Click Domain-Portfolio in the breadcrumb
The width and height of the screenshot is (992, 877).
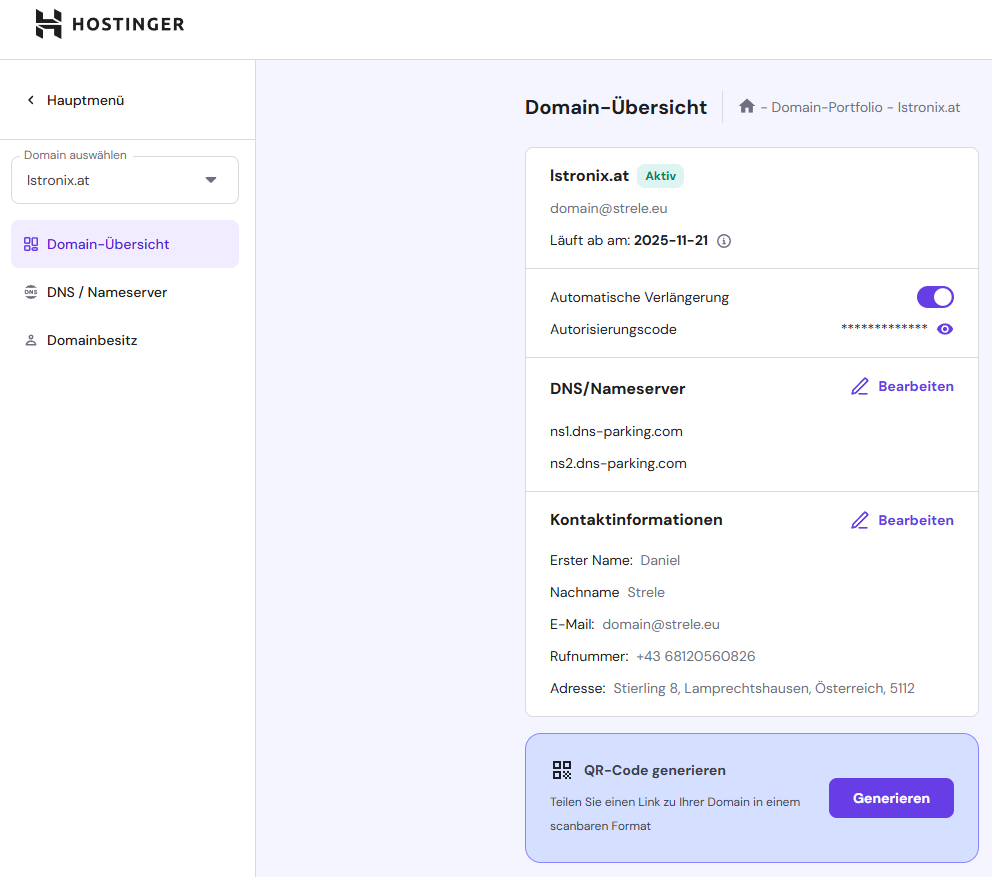[x=826, y=107]
